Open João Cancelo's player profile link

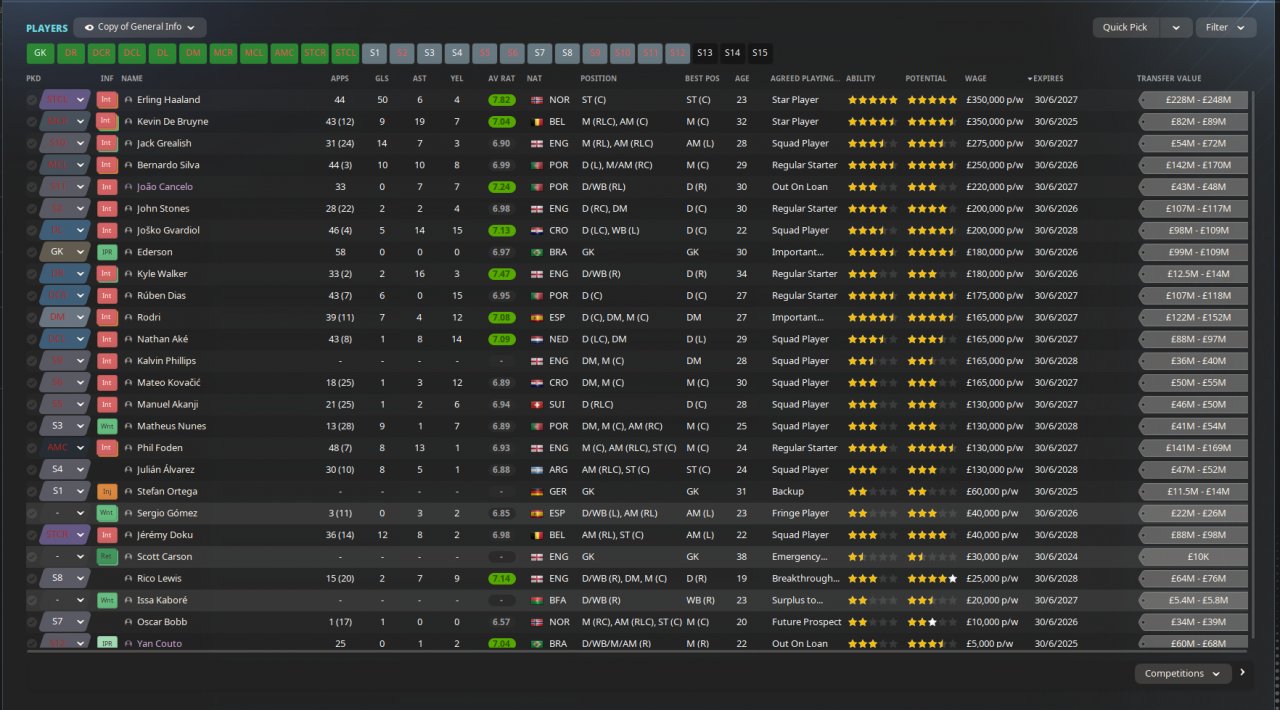(165, 187)
